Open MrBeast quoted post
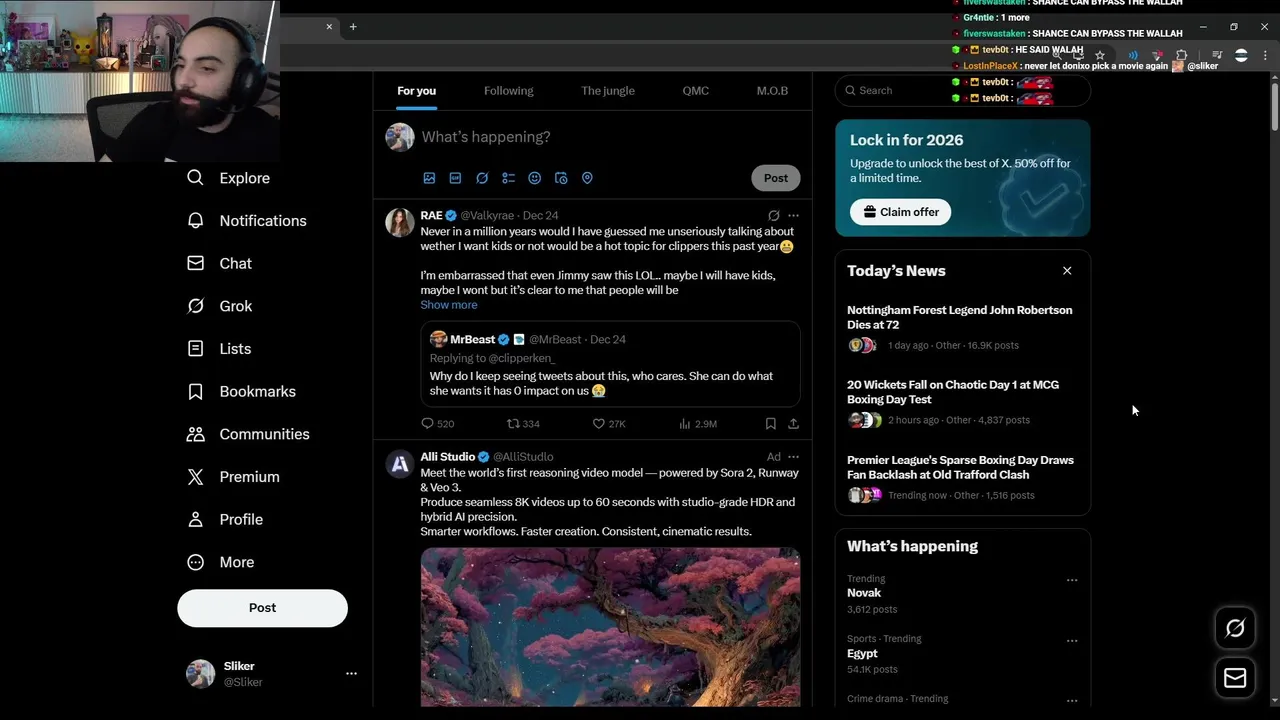This screenshot has height=720, width=1280. click(610, 365)
